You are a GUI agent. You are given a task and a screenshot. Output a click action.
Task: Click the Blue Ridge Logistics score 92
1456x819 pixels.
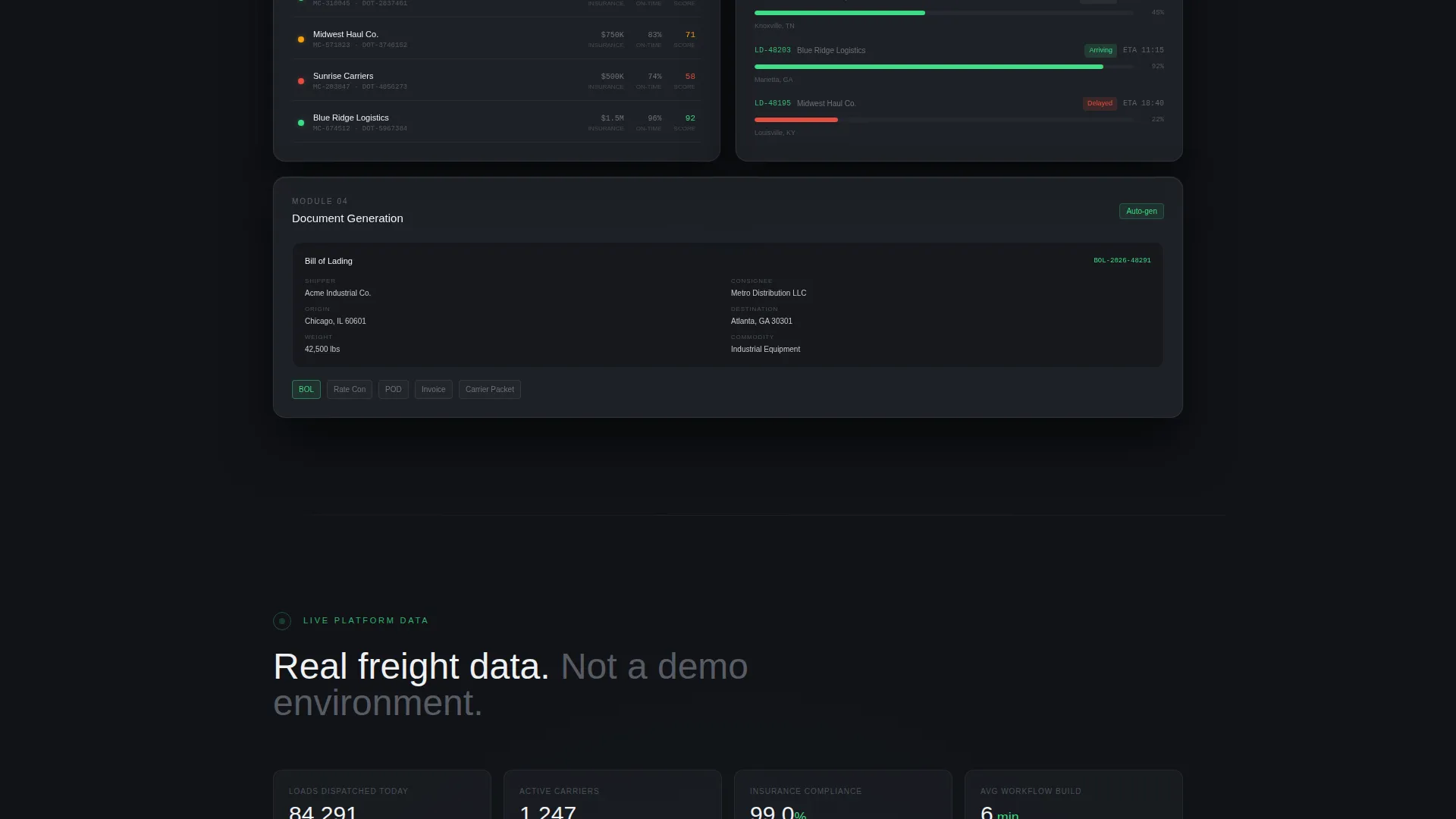pyautogui.click(x=690, y=118)
